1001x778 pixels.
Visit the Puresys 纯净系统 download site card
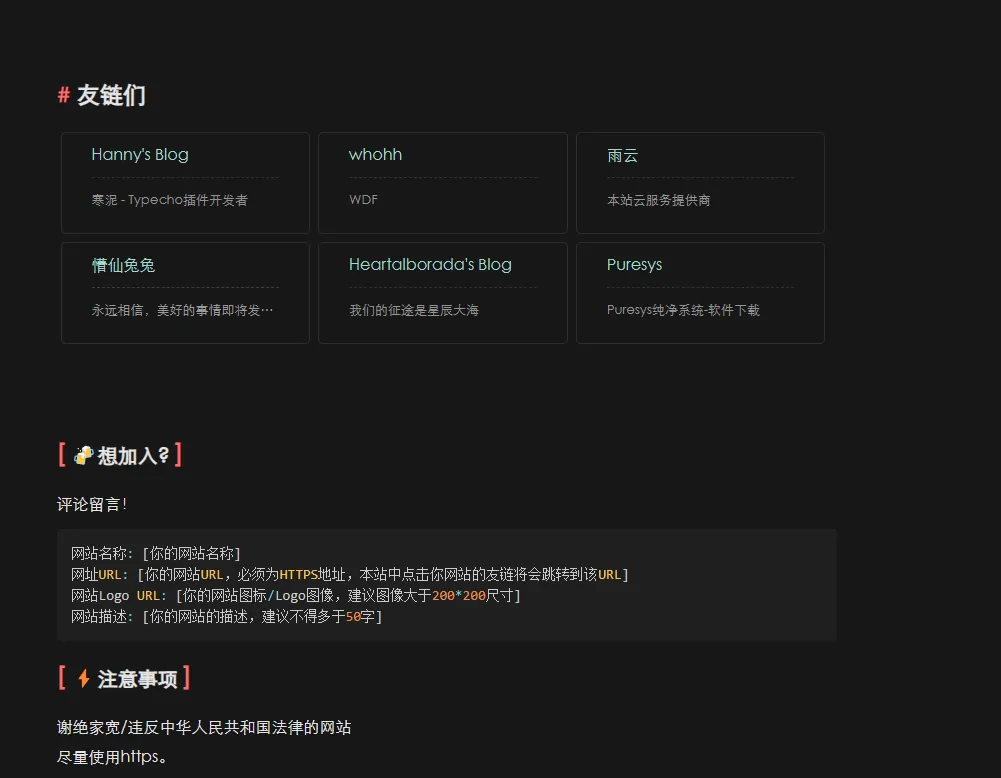(700, 292)
